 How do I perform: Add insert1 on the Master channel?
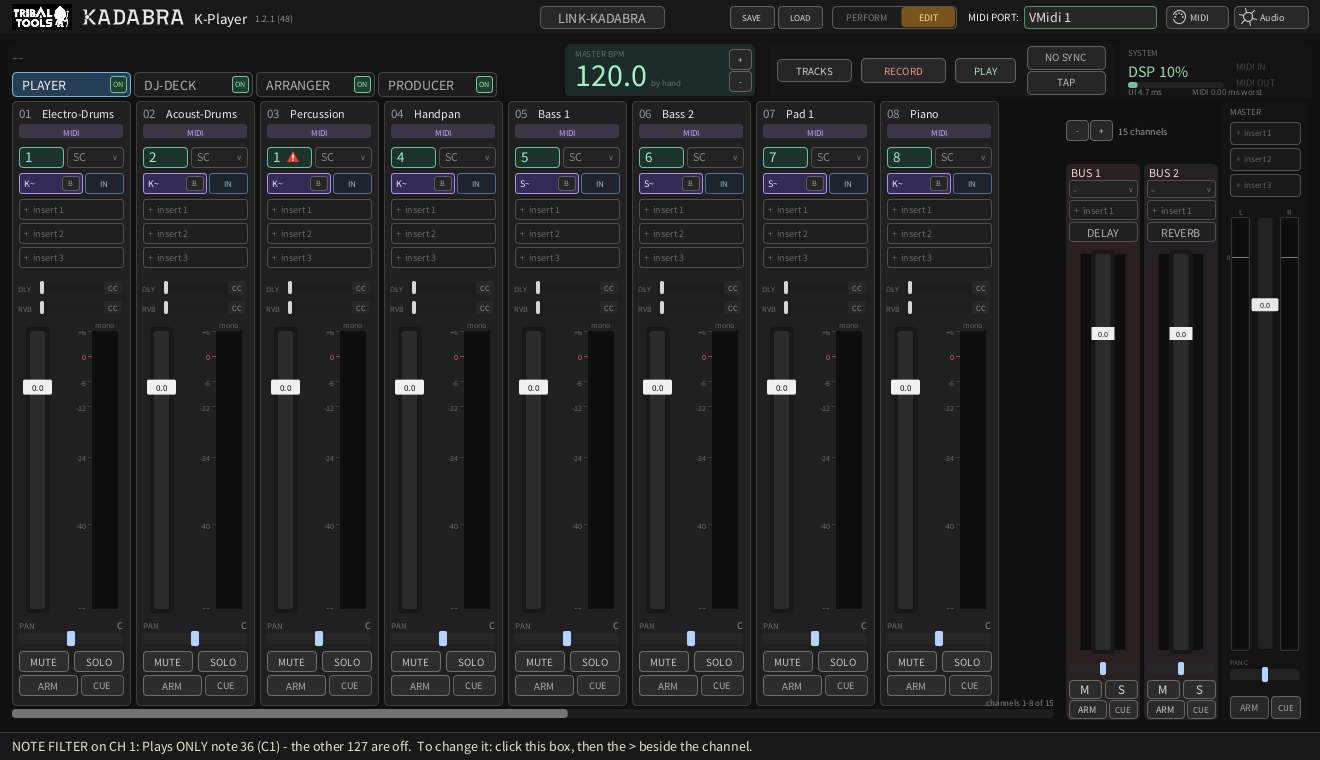point(1265,133)
